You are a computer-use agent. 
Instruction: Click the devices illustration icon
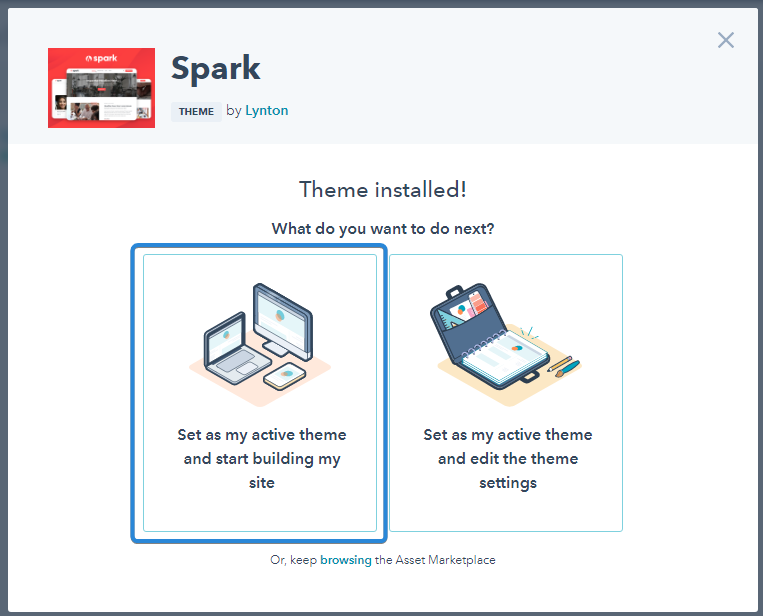(x=259, y=344)
